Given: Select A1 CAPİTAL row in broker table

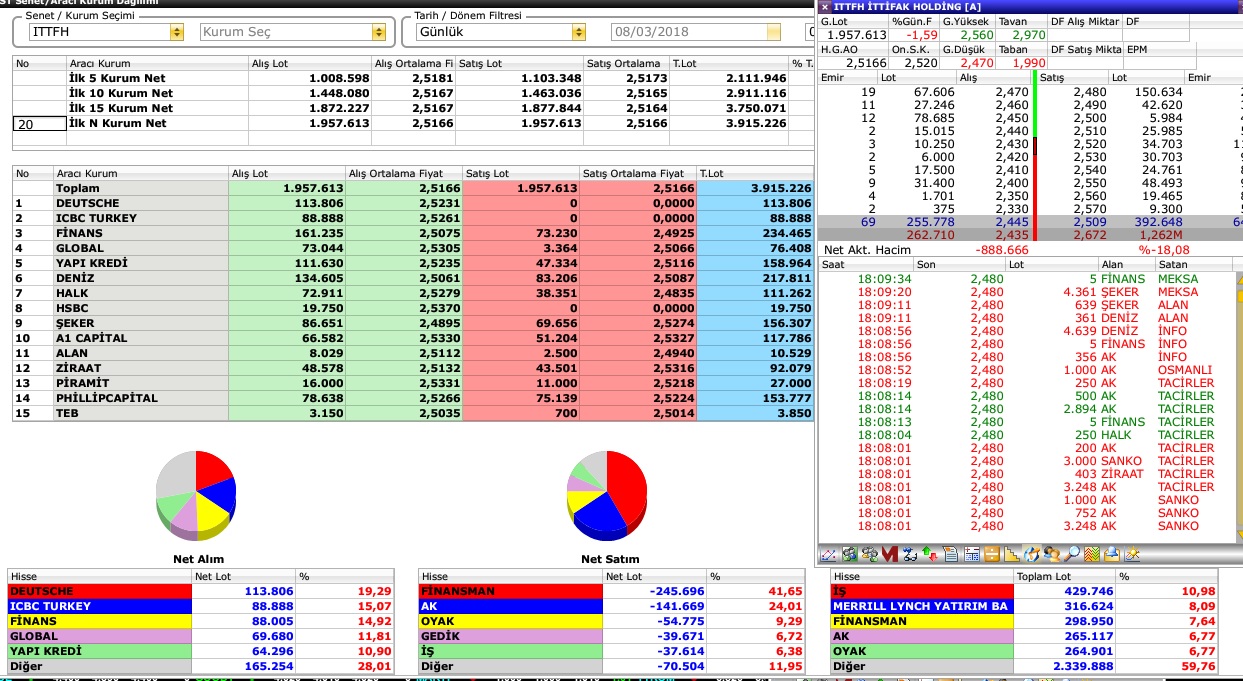Looking at the screenshot, I should point(413,338).
